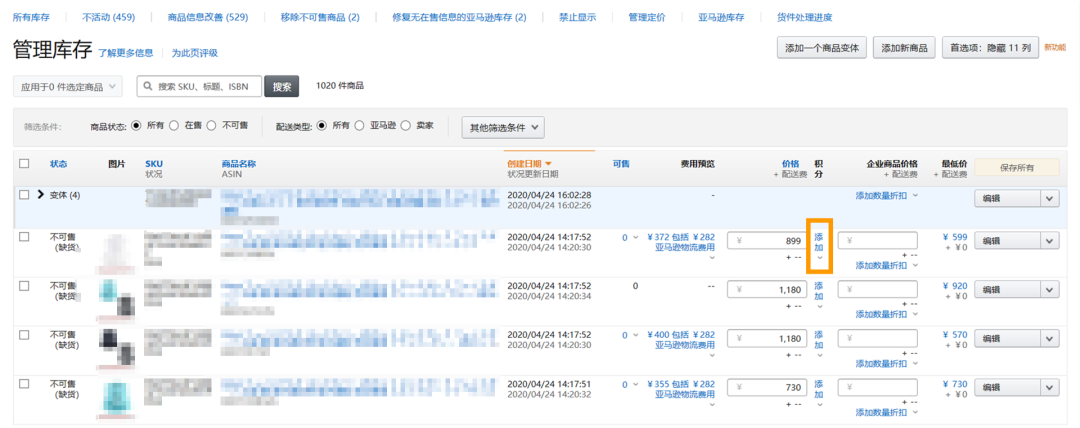Screen dimensions: 1080x428
Task: Open product thumbnail in the 730 price row
Action: coord(118,399)
